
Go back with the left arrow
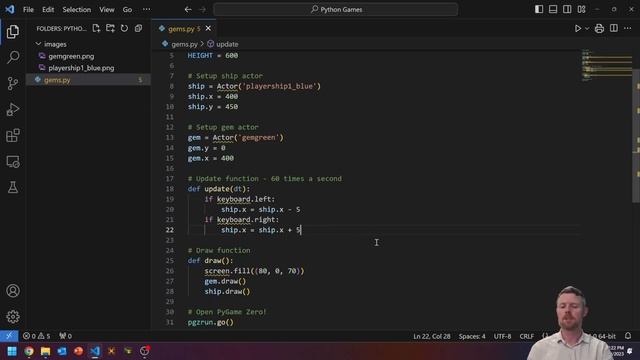pyautogui.click(x=188, y=9)
